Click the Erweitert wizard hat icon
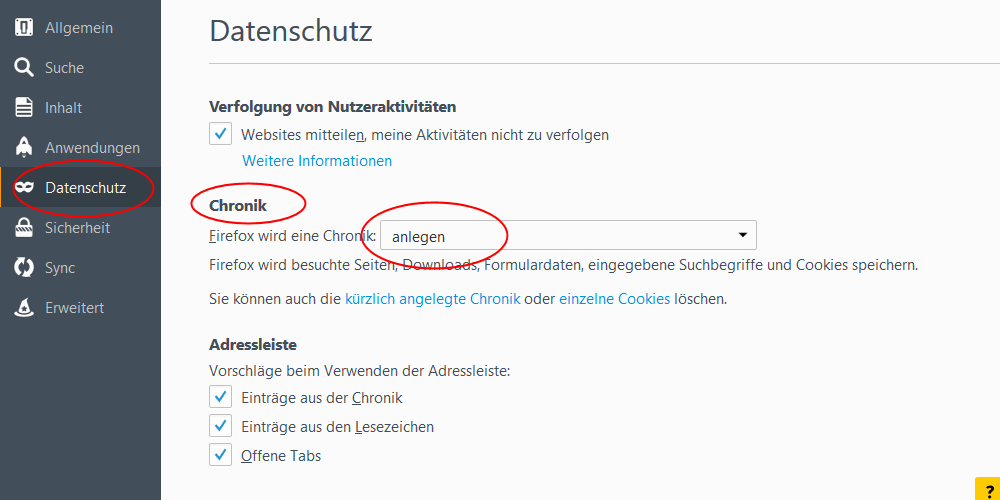1000x500 pixels. click(24, 308)
